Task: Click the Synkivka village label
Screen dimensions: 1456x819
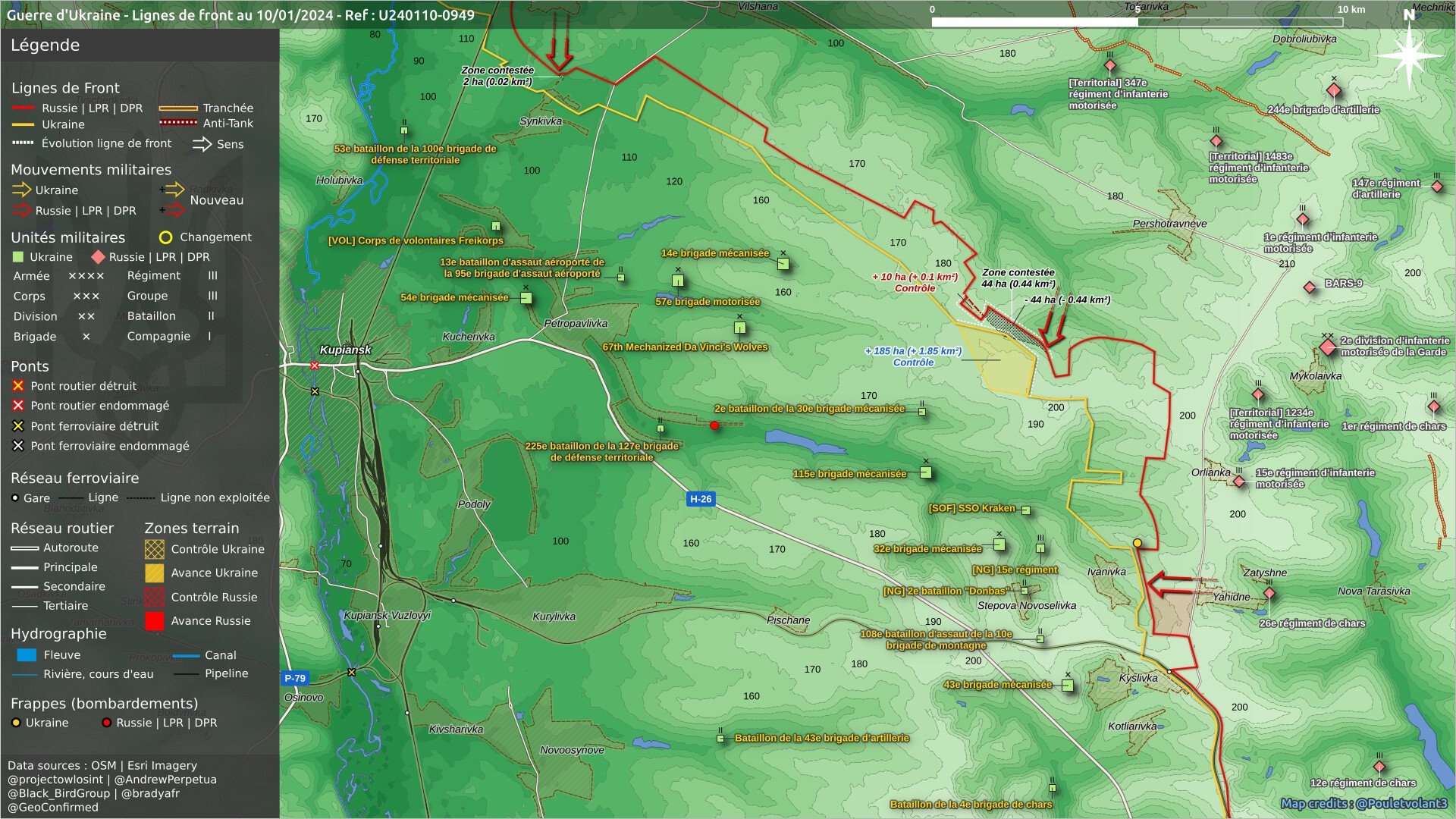Action: coord(541,121)
